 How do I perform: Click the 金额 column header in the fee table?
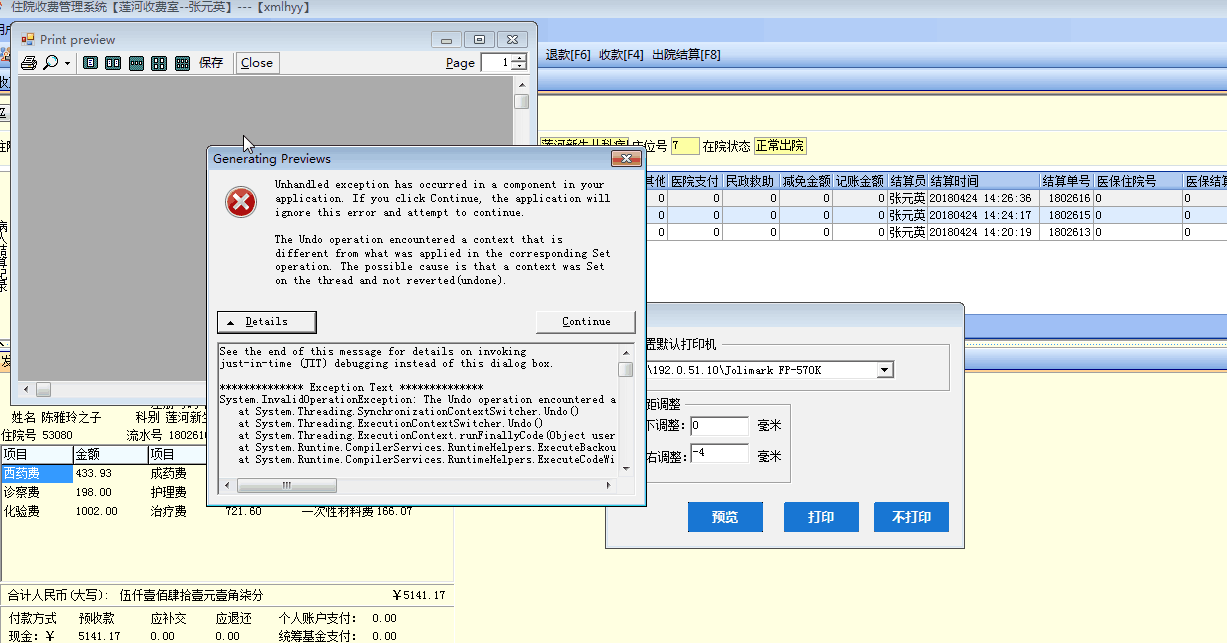(x=109, y=454)
